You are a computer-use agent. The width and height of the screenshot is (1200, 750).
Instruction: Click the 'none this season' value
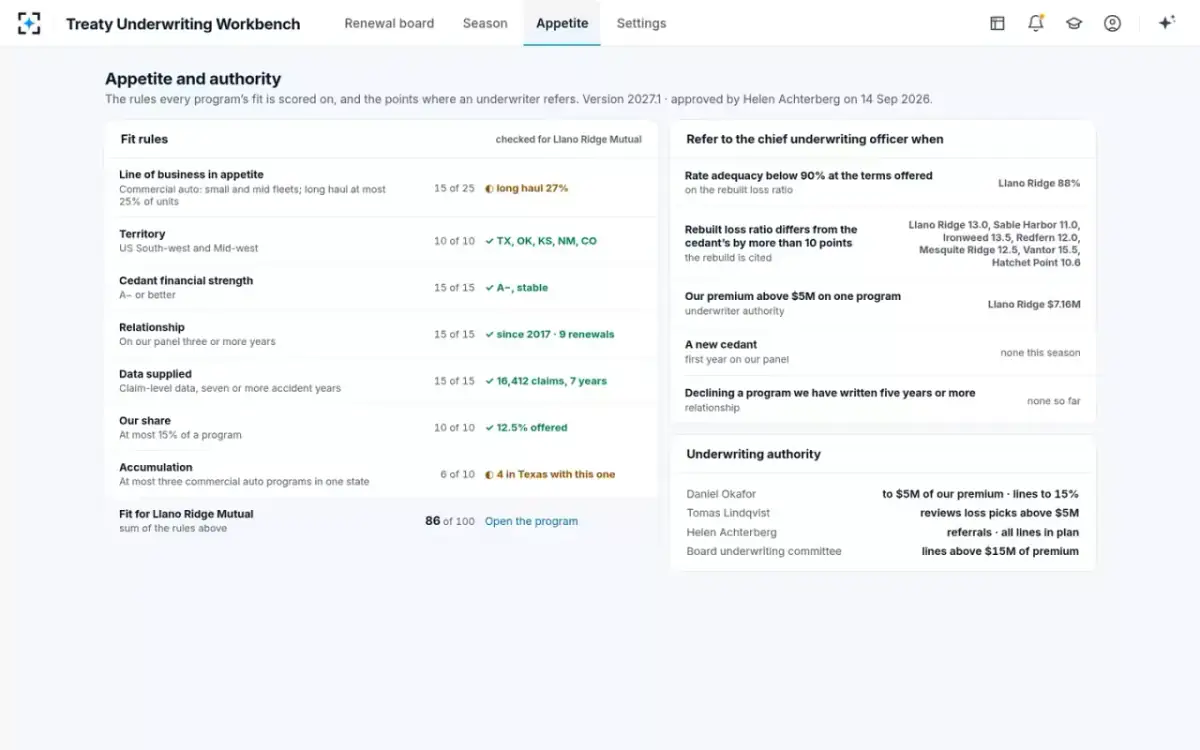(1040, 353)
